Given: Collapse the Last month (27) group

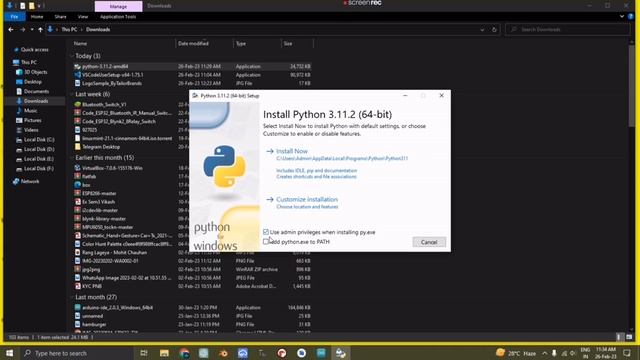Looking at the screenshot, I should coord(72,297).
